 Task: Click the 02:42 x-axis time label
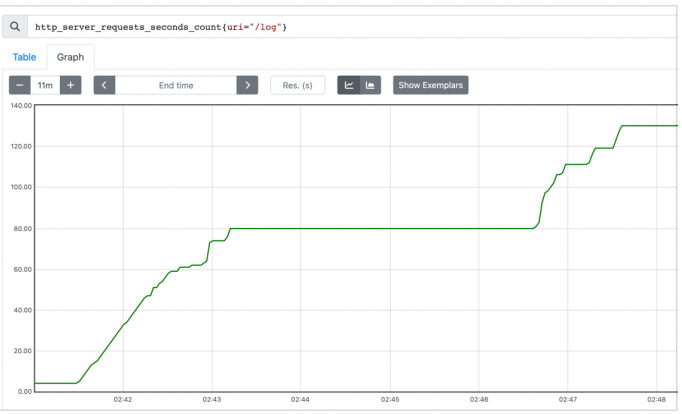tap(123, 399)
